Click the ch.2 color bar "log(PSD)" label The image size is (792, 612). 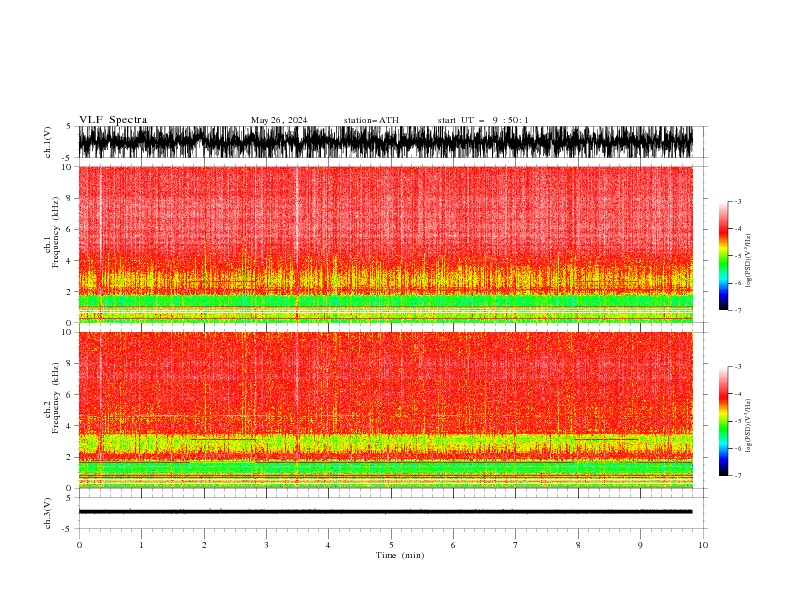point(748,426)
